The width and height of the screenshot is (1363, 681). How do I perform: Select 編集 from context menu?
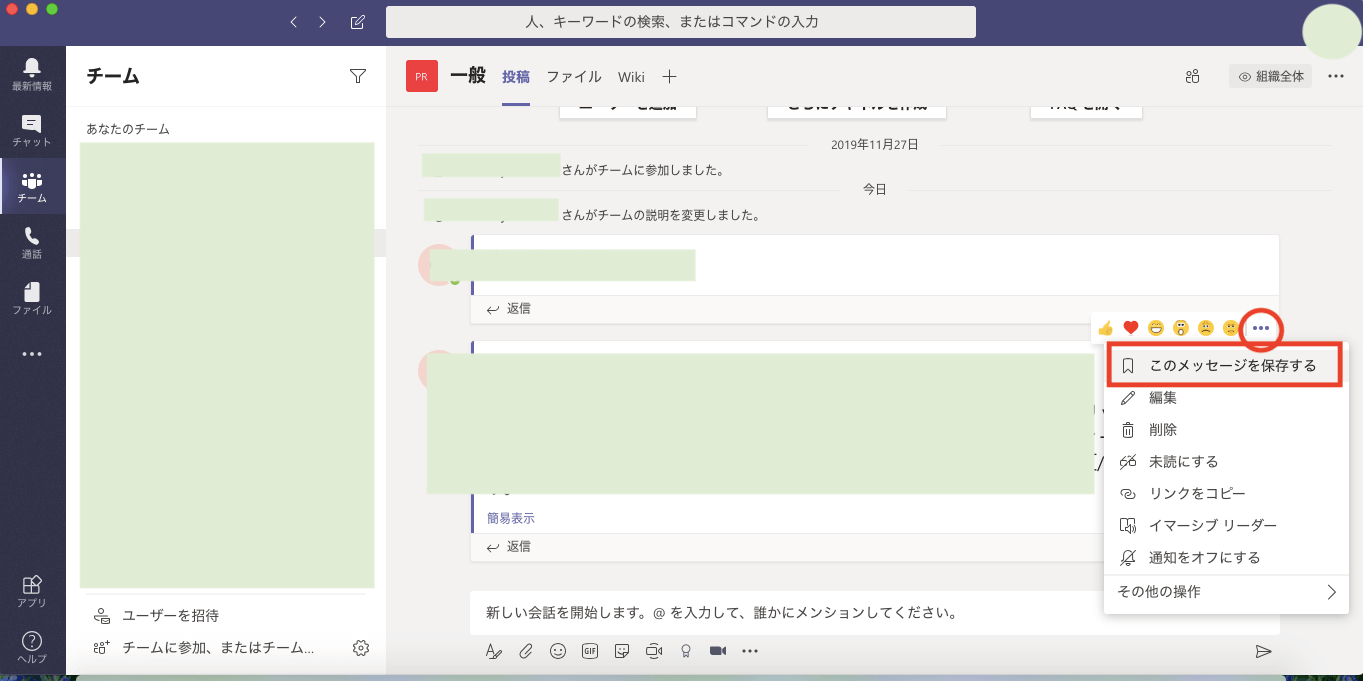tap(1226, 397)
